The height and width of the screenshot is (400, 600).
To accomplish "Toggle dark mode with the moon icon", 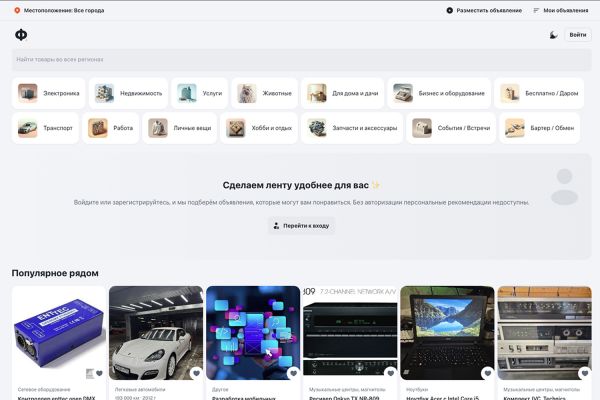I will [x=553, y=35].
